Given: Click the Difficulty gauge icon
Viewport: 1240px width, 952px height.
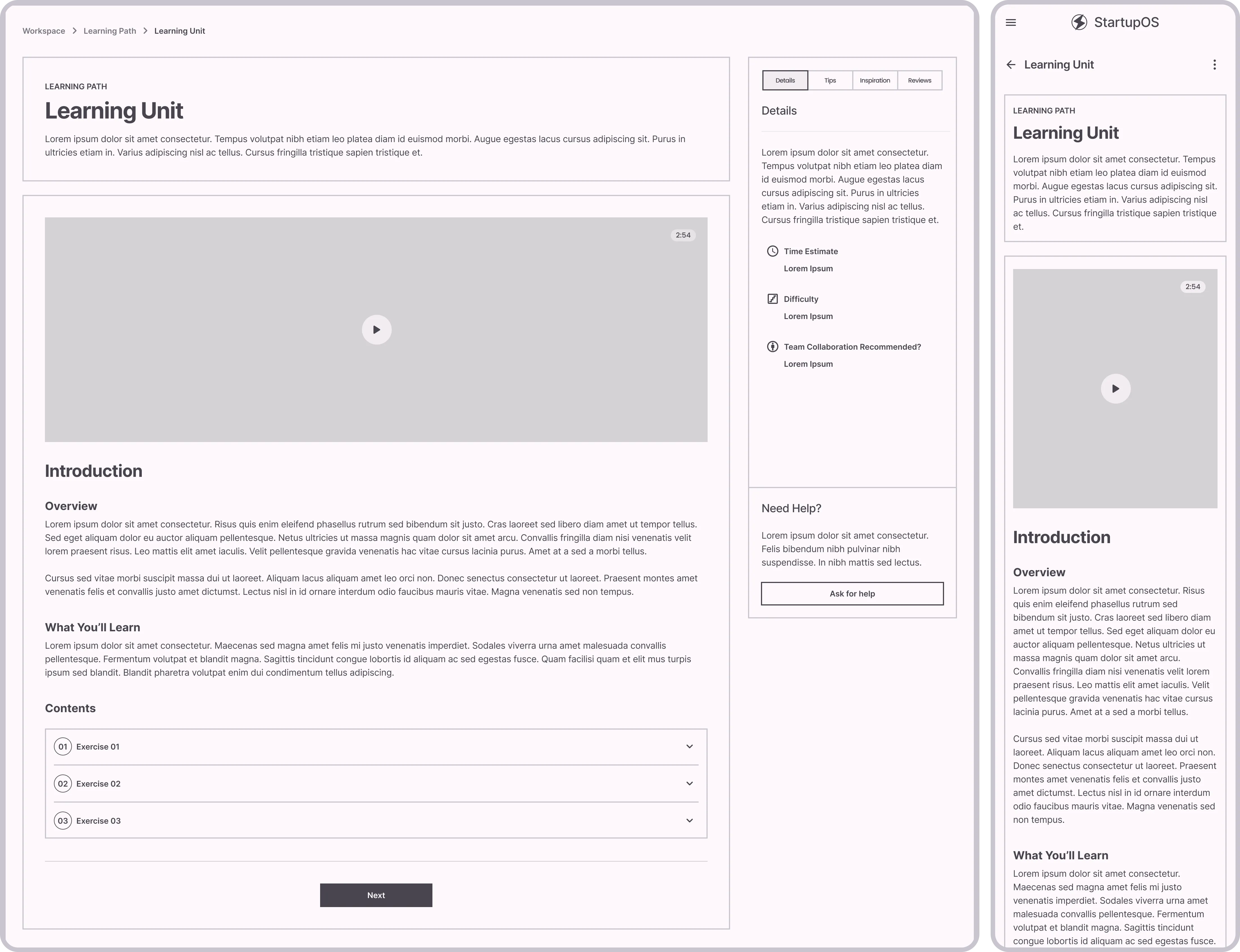Looking at the screenshot, I should pyautogui.click(x=773, y=299).
